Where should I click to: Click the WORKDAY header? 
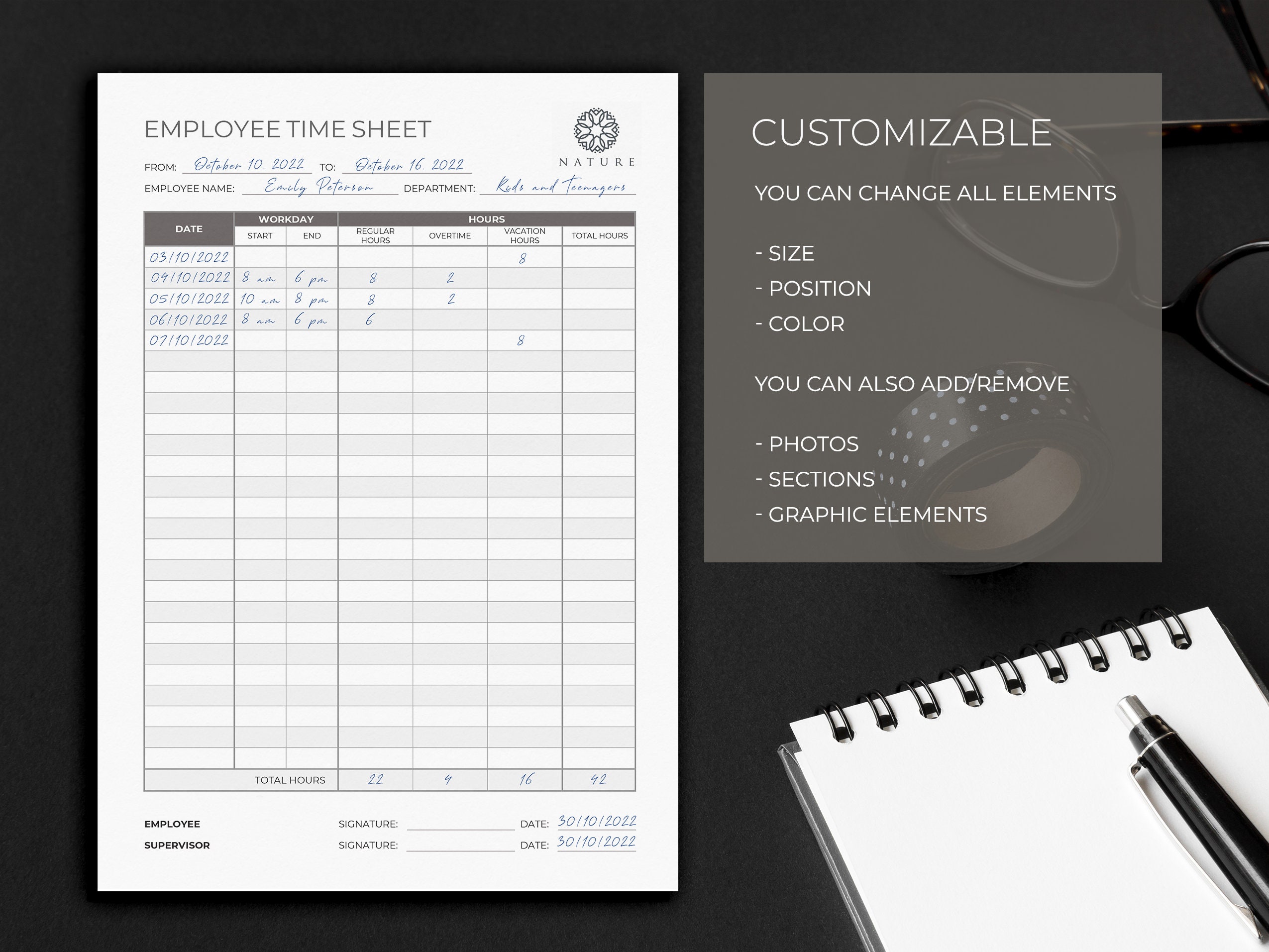pos(286,219)
